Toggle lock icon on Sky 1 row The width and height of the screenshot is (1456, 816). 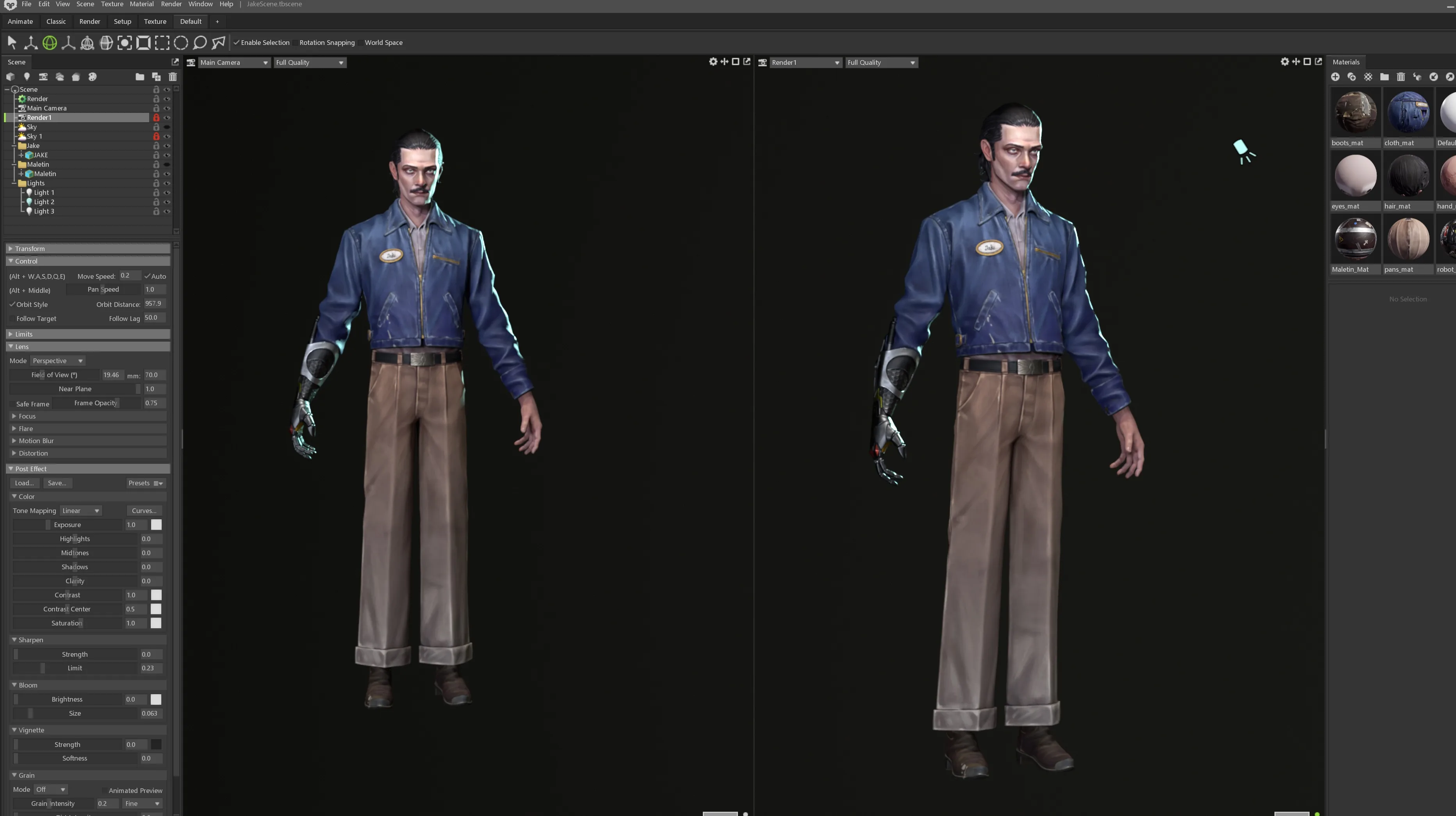click(x=156, y=136)
